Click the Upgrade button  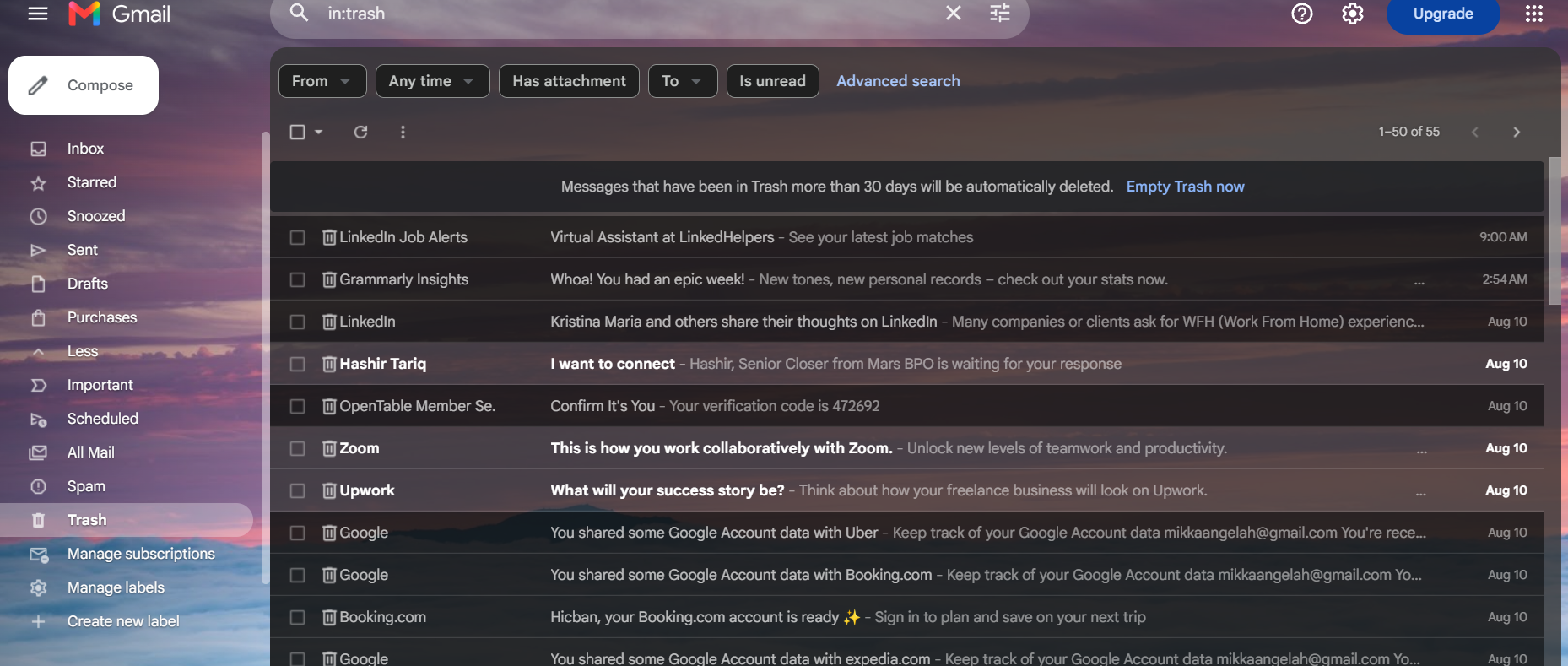tap(1443, 14)
